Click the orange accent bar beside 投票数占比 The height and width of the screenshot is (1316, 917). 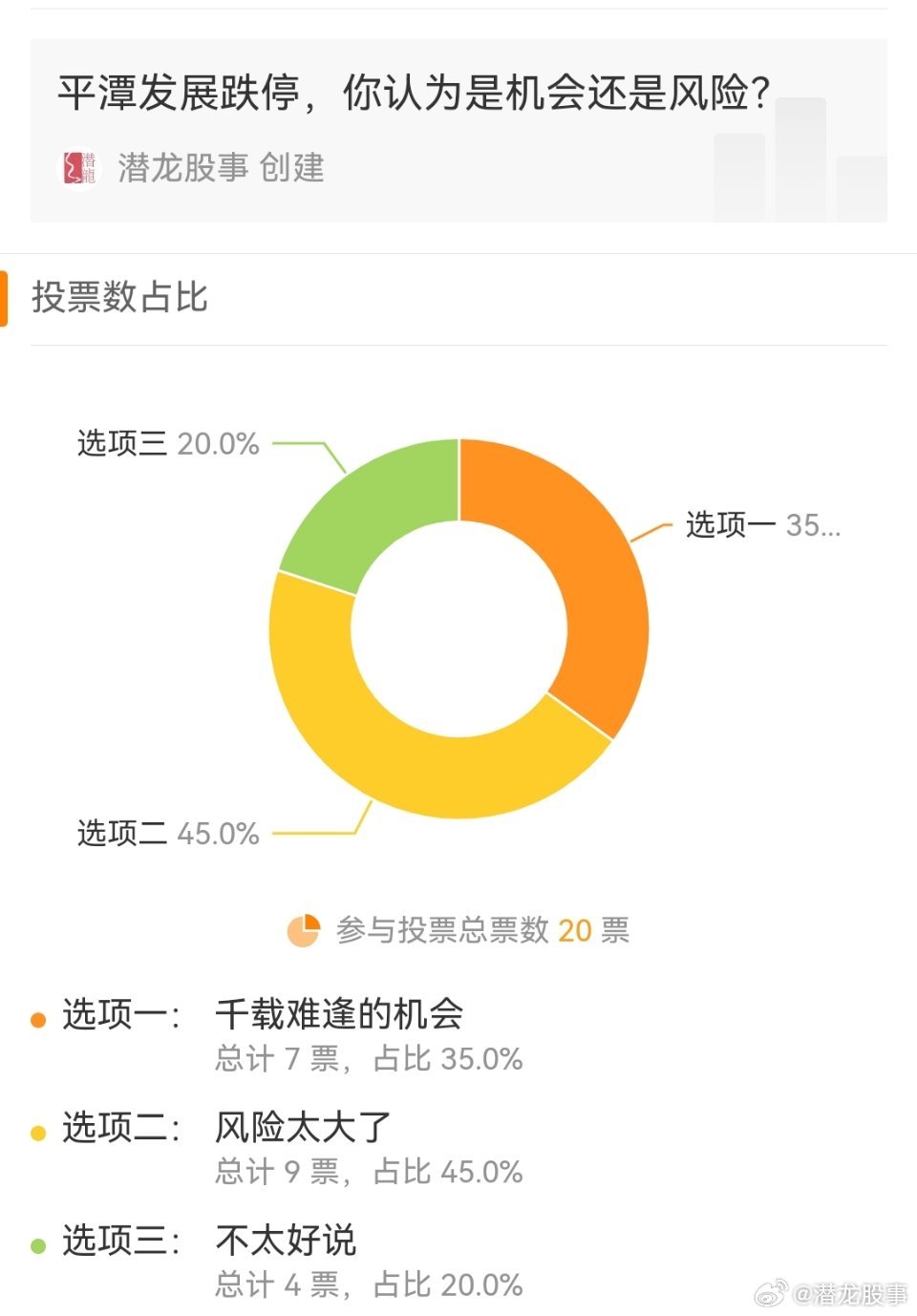point(8,296)
